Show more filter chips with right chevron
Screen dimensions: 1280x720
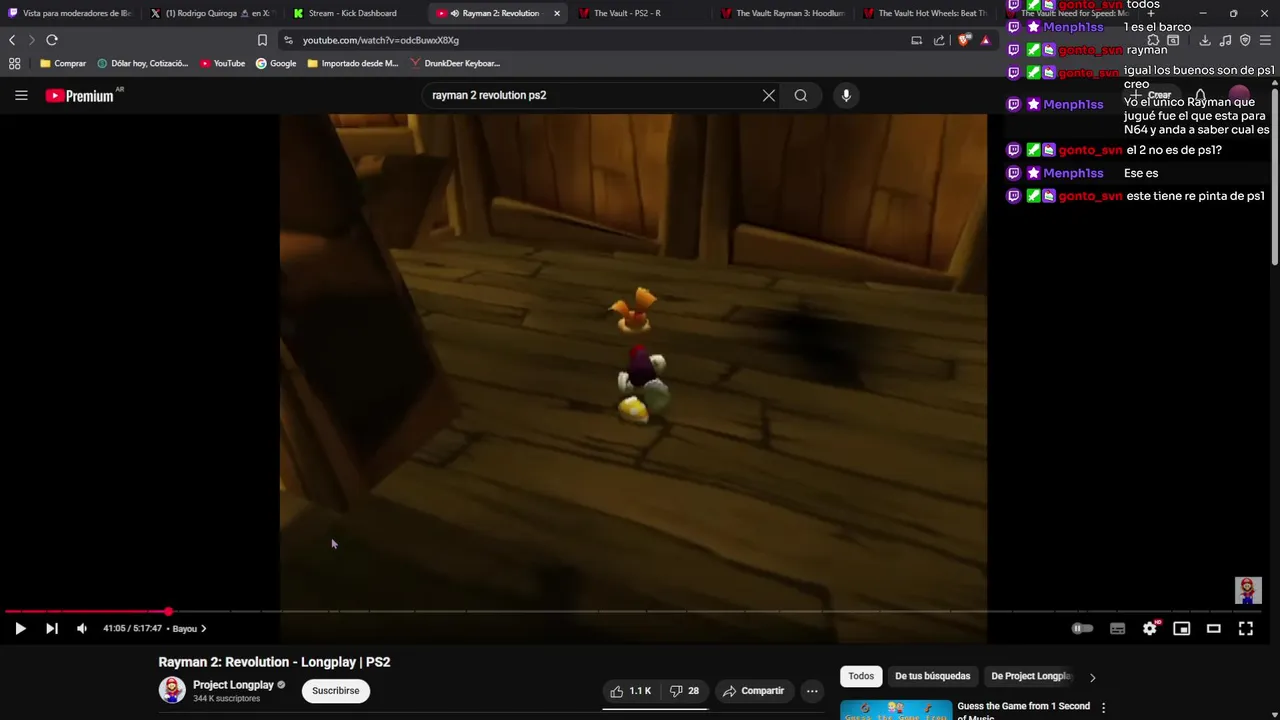pyautogui.click(x=1092, y=677)
